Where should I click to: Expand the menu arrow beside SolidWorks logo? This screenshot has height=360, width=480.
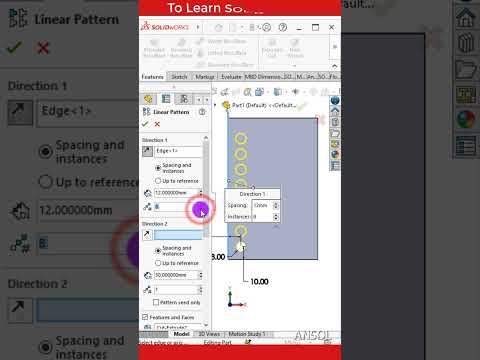[x=198, y=27]
